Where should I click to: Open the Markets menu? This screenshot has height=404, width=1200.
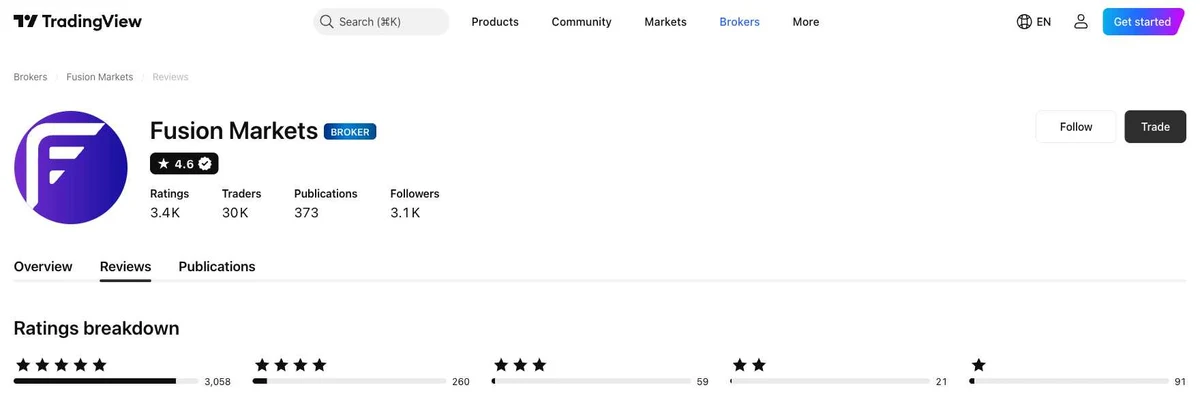coord(665,22)
